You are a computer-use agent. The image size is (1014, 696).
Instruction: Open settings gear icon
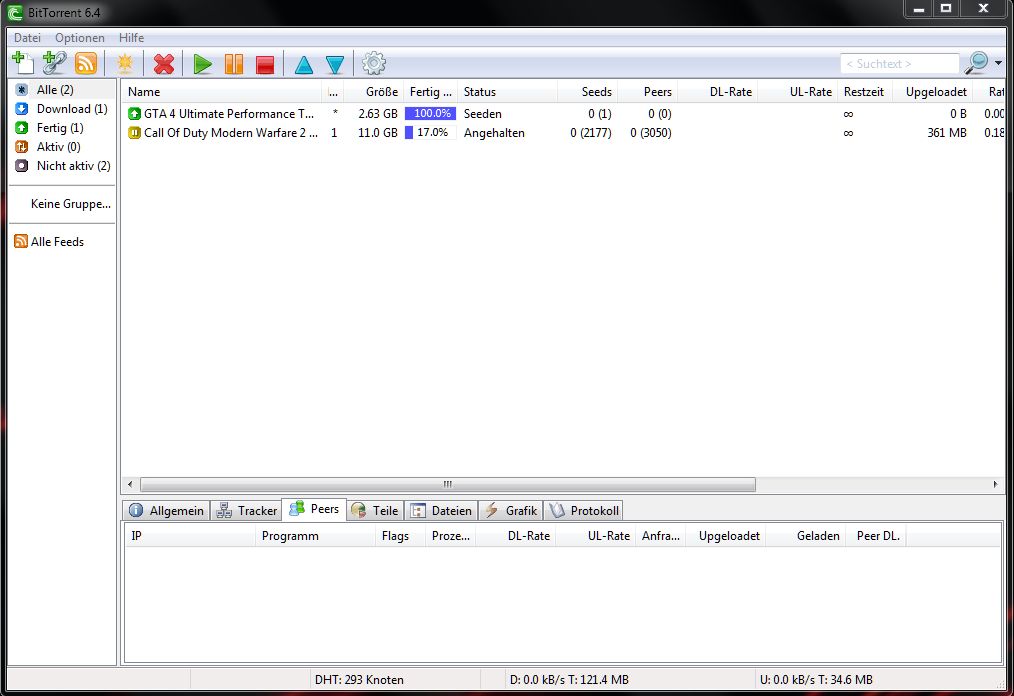[374, 63]
